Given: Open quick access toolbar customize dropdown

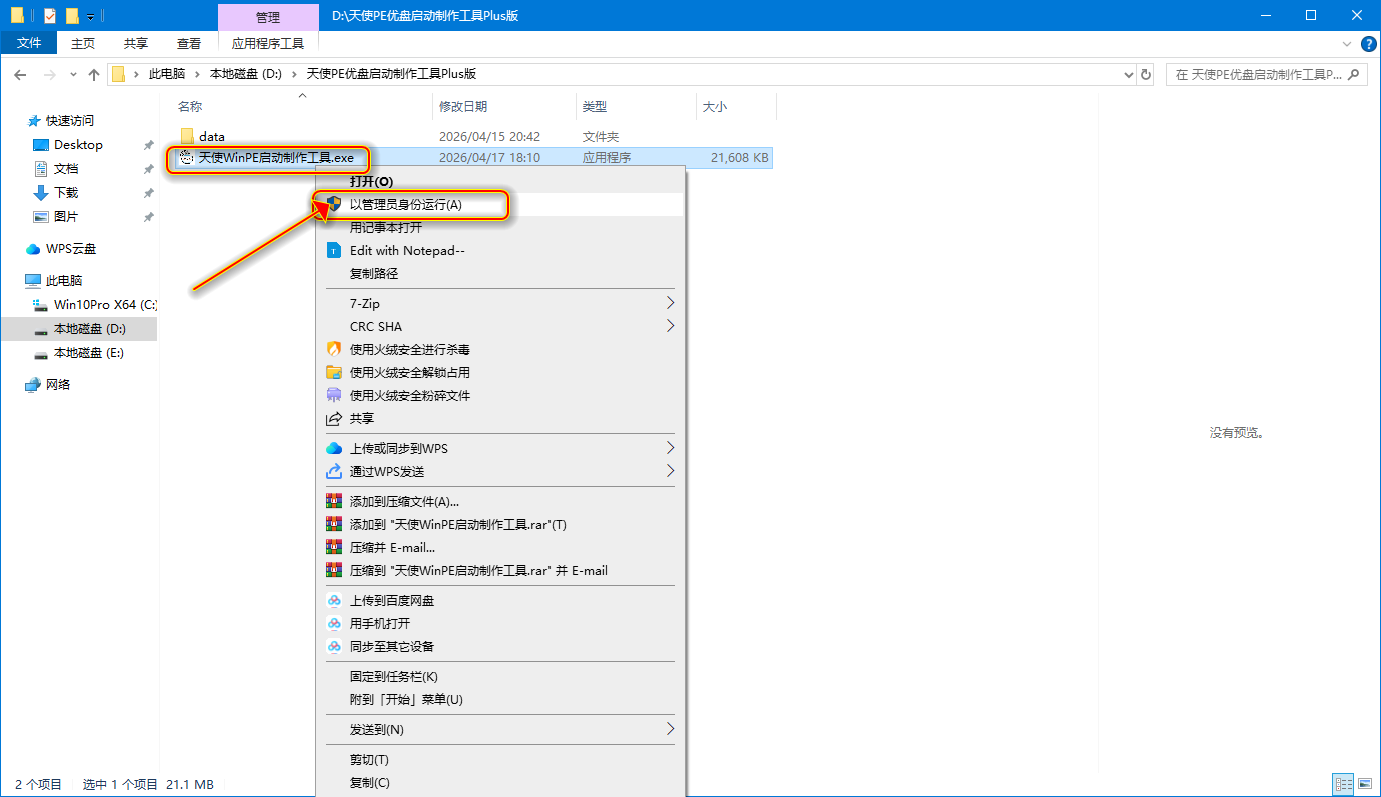Looking at the screenshot, I should pos(91,16).
